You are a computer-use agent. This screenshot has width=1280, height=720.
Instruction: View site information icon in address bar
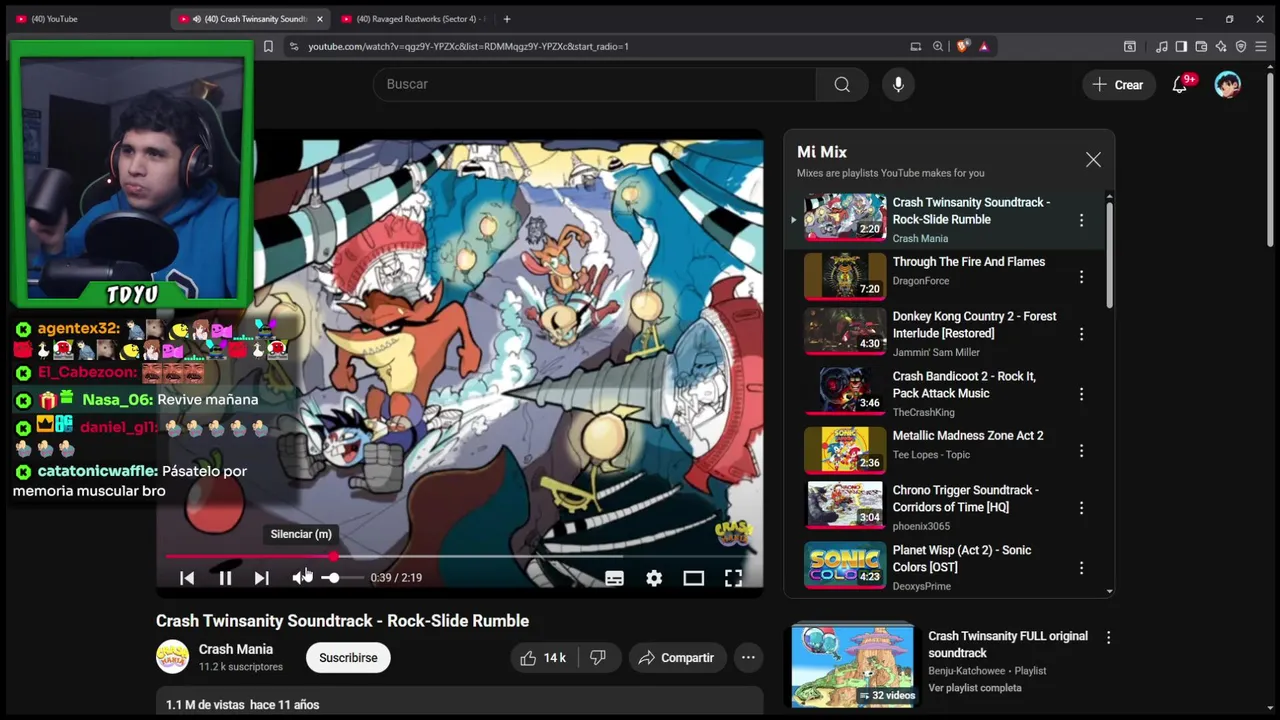point(293,46)
